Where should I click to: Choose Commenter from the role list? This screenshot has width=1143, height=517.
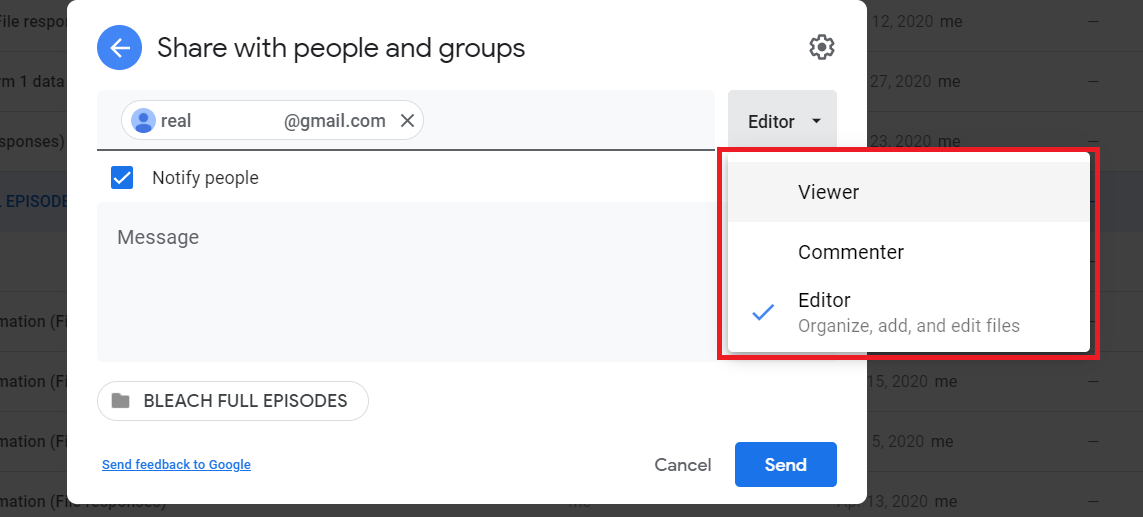coord(850,252)
